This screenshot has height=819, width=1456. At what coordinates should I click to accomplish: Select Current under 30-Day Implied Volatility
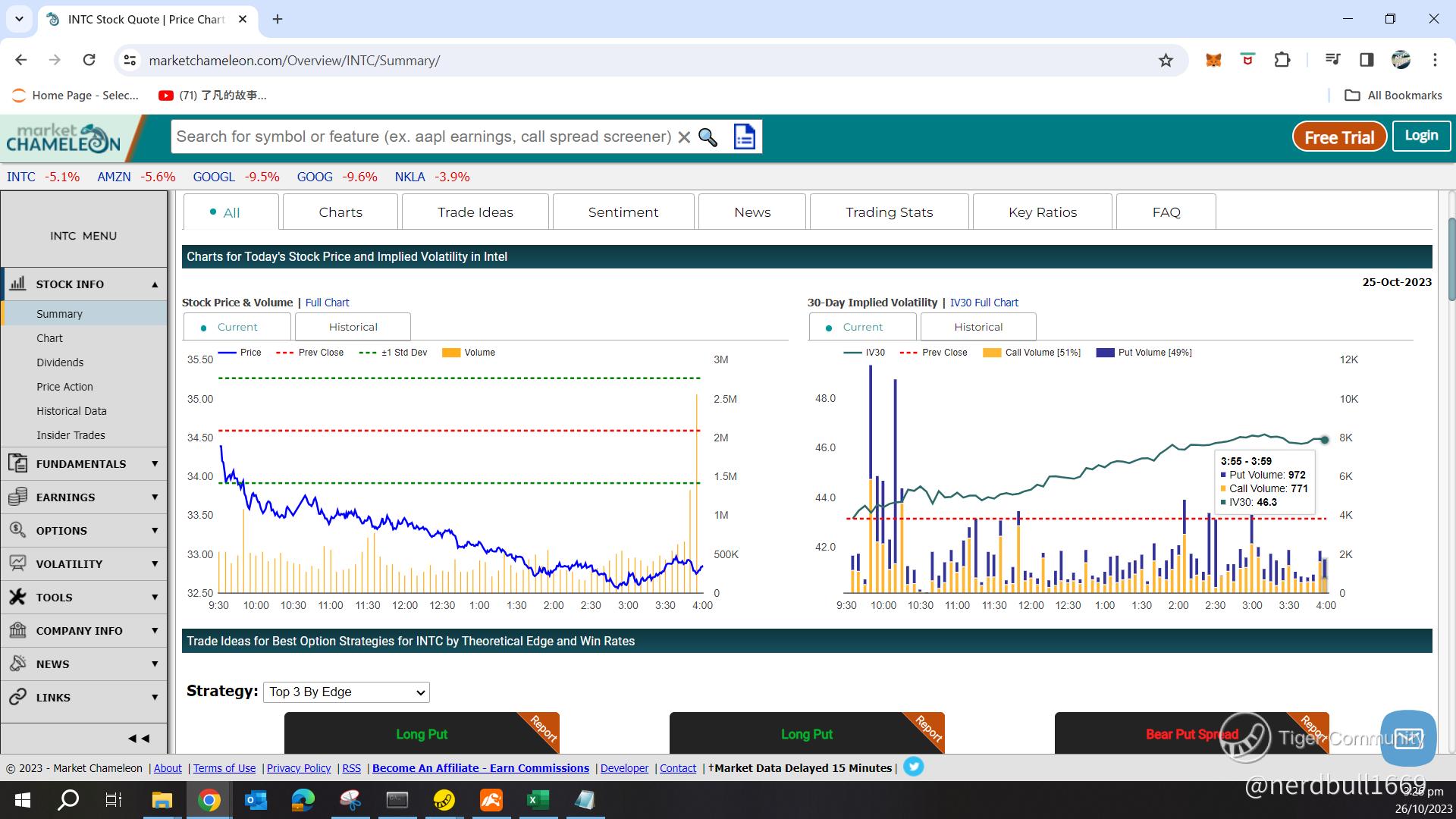(862, 327)
